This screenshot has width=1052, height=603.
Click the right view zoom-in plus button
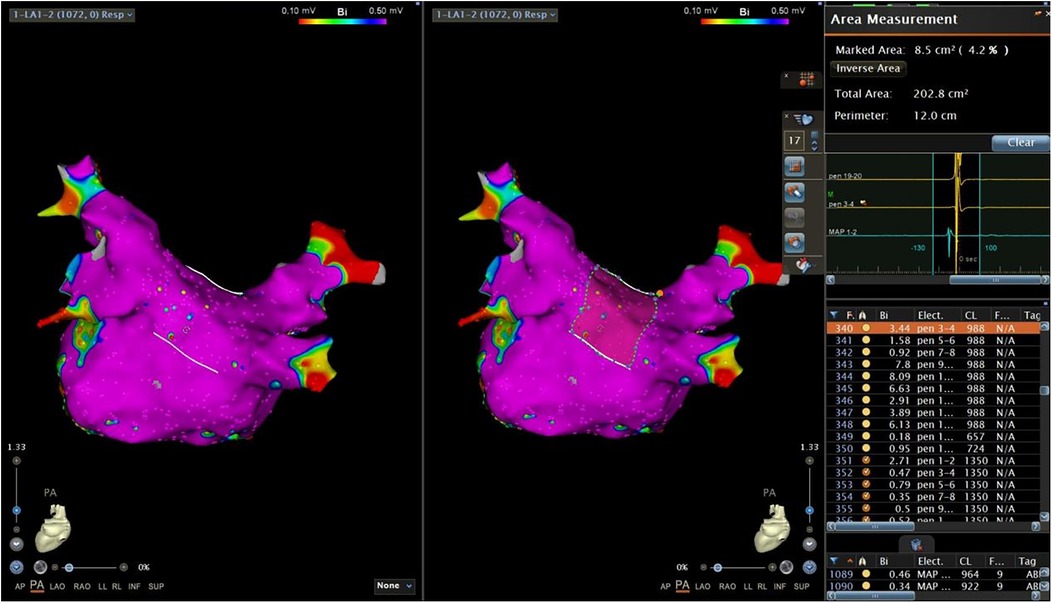[x=809, y=461]
